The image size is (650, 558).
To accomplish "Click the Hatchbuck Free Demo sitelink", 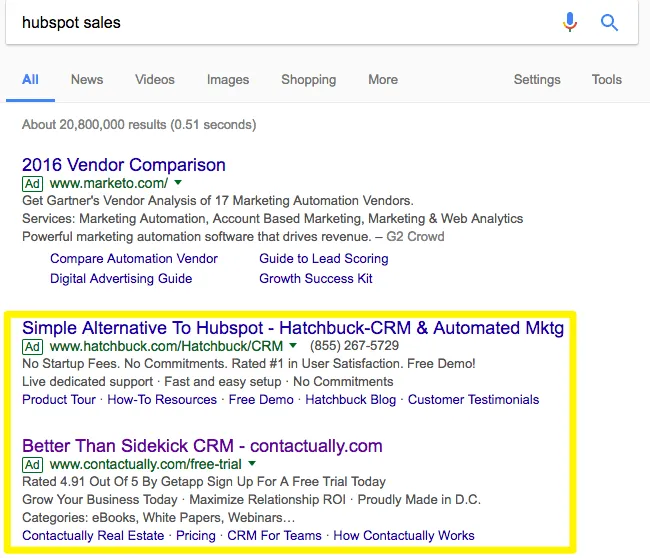I will coord(261,400).
